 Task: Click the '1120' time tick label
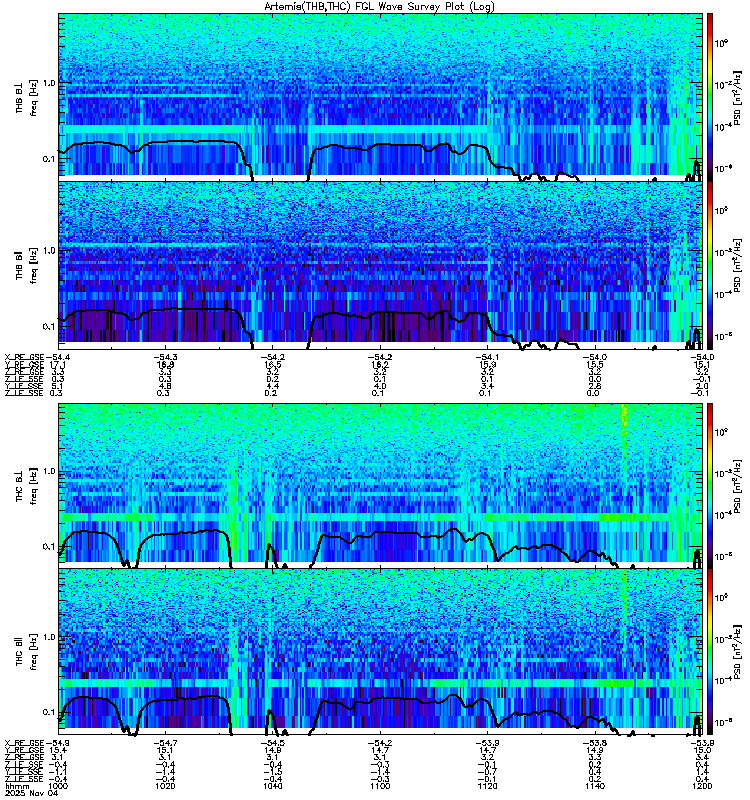click(x=488, y=786)
